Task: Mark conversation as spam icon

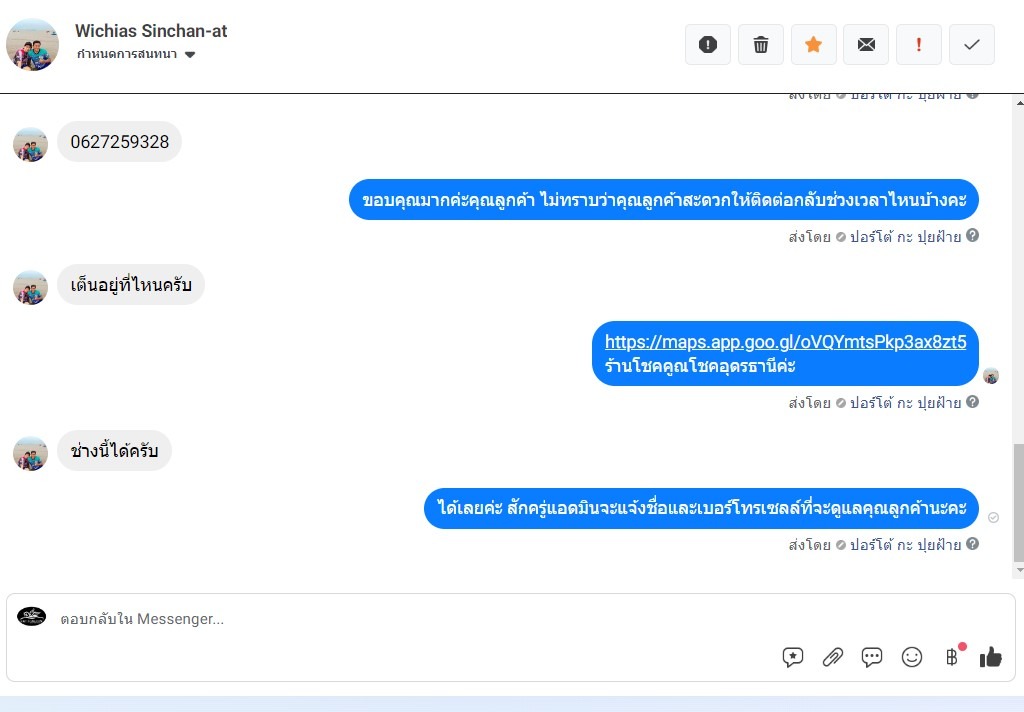Action: (x=708, y=44)
